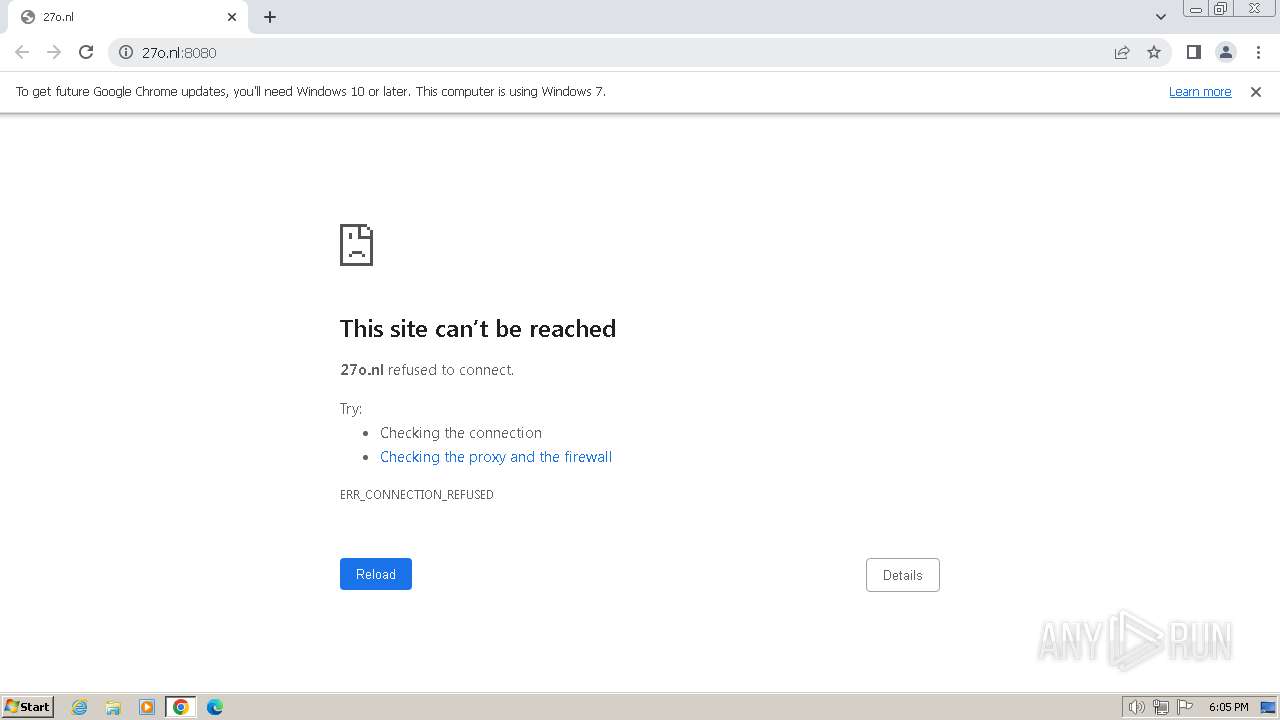The height and width of the screenshot is (720, 1280).
Task: Click the Show desktop button in tray
Action: coord(1268,707)
